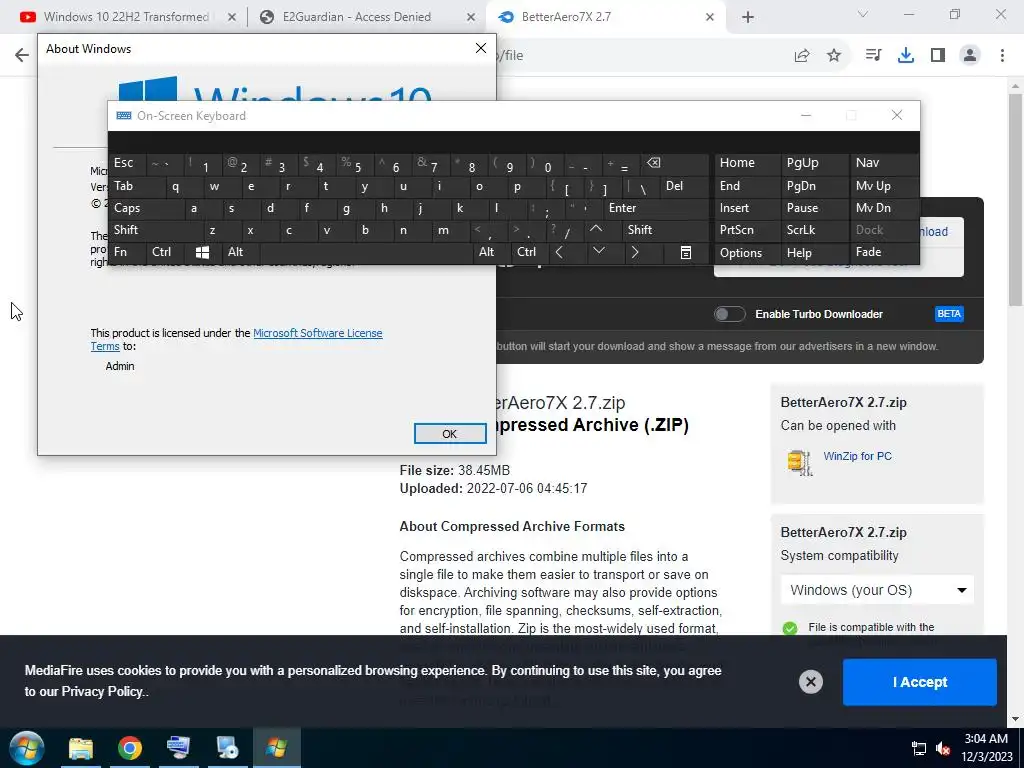Click Tab key on On-Screen Keyboard
This screenshot has height=768, width=1024.
[136, 186]
